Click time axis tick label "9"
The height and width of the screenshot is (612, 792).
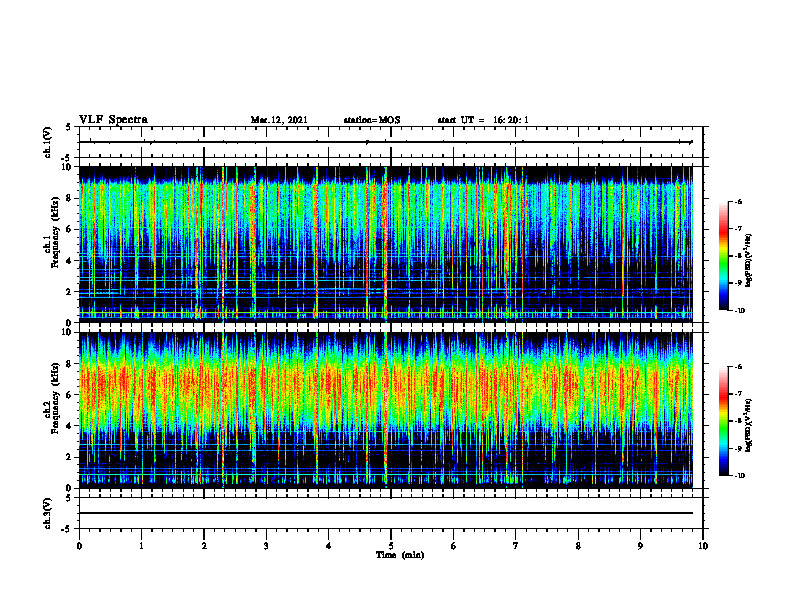tap(640, 546)
